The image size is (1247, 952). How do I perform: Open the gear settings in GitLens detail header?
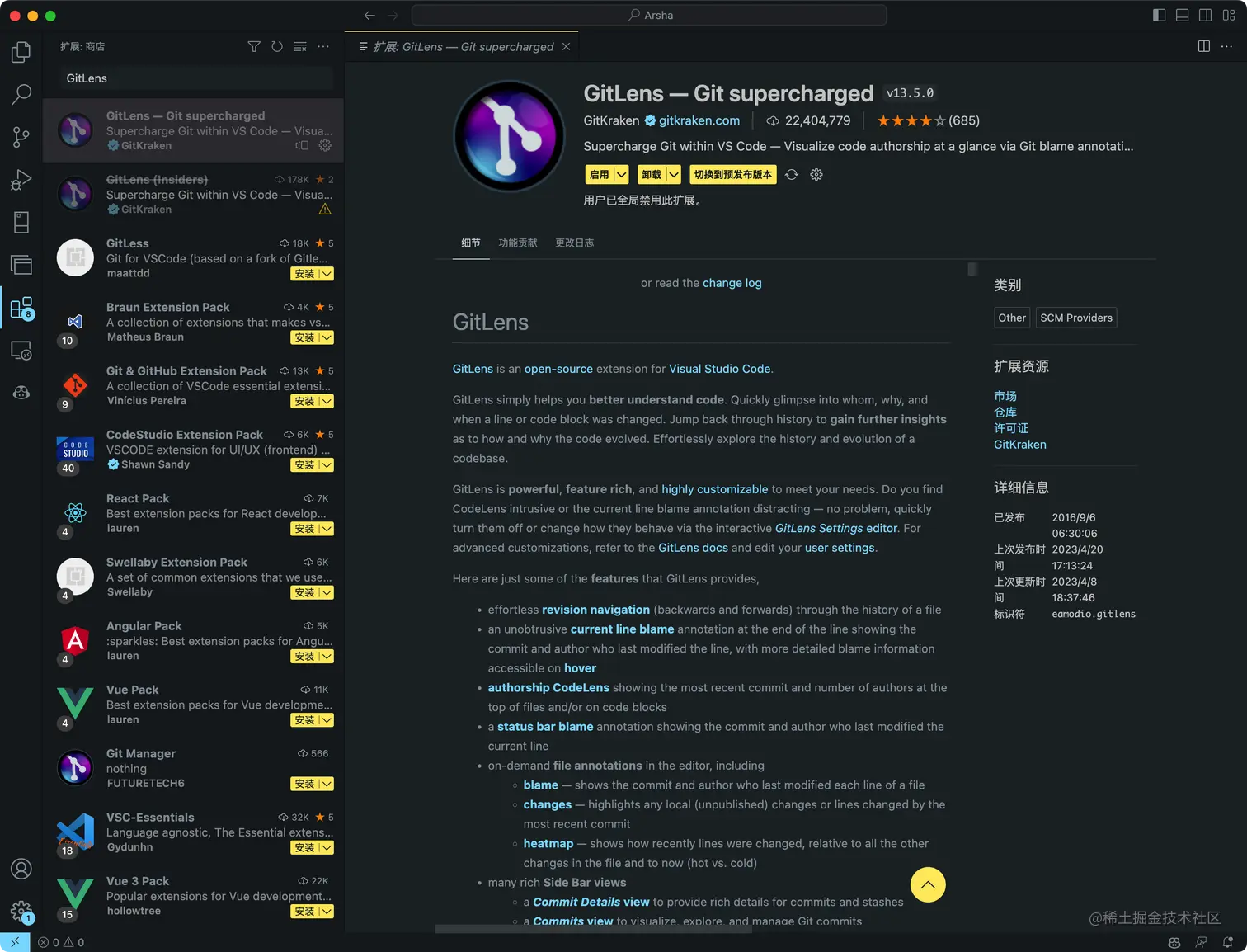coord(816,175)
